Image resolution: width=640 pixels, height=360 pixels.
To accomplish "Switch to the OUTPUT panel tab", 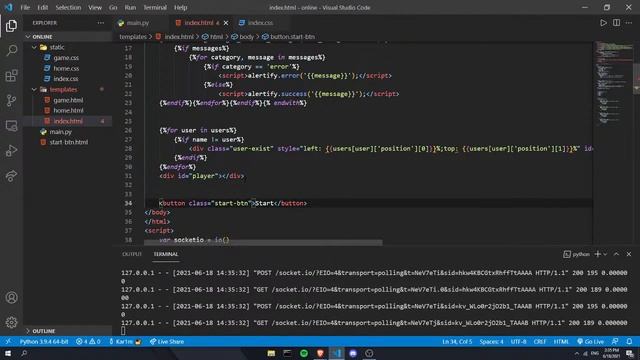I will click(x=132, y=254).
